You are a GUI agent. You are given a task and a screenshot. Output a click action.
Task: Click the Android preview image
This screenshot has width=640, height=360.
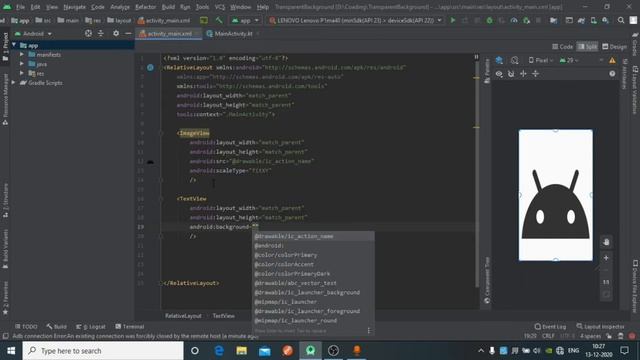tap(556, 195)
